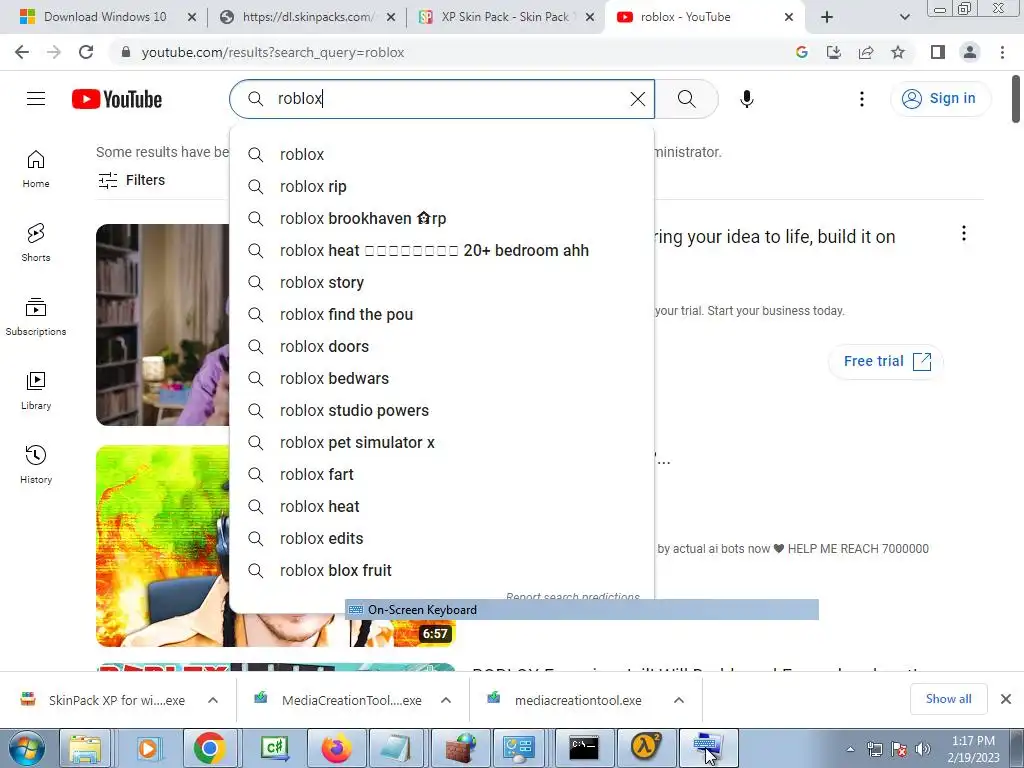Switch to XP Skin Pack tab

505,17
